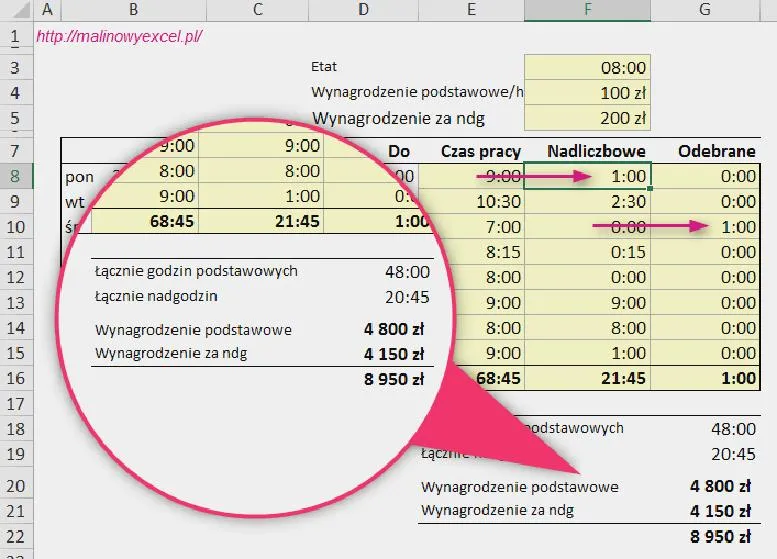
Task: Click Etat value cell 08:00
Action: (x=587, y=67)
